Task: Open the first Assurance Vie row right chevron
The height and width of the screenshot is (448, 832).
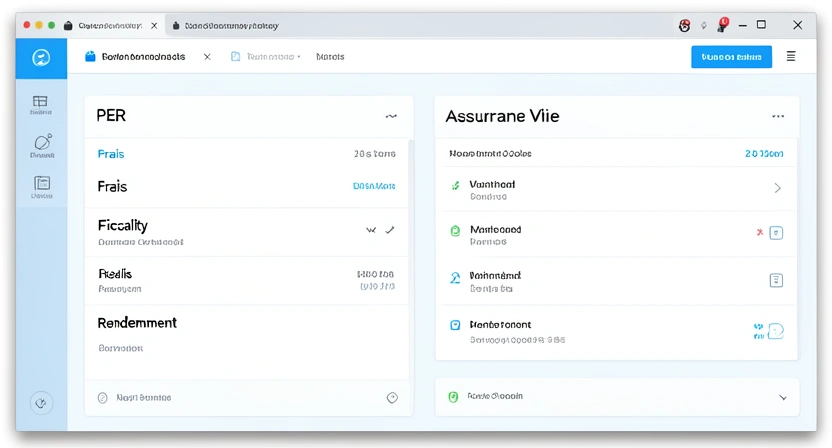Action: click(778, 188)
